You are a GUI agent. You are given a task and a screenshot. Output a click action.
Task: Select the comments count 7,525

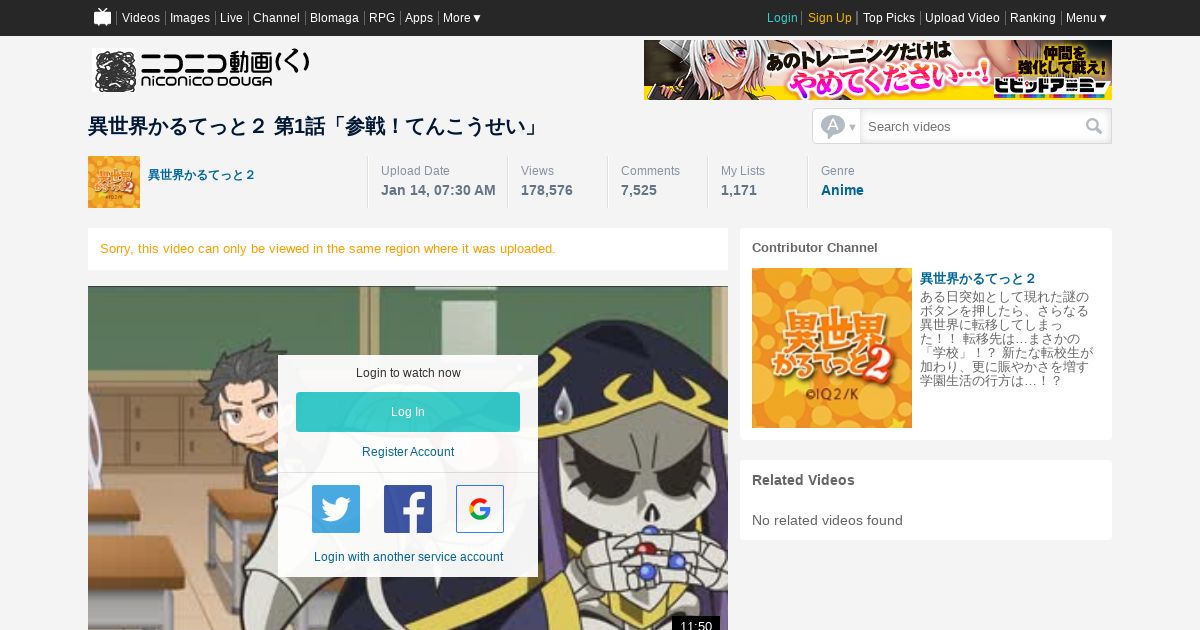point(639,190)
